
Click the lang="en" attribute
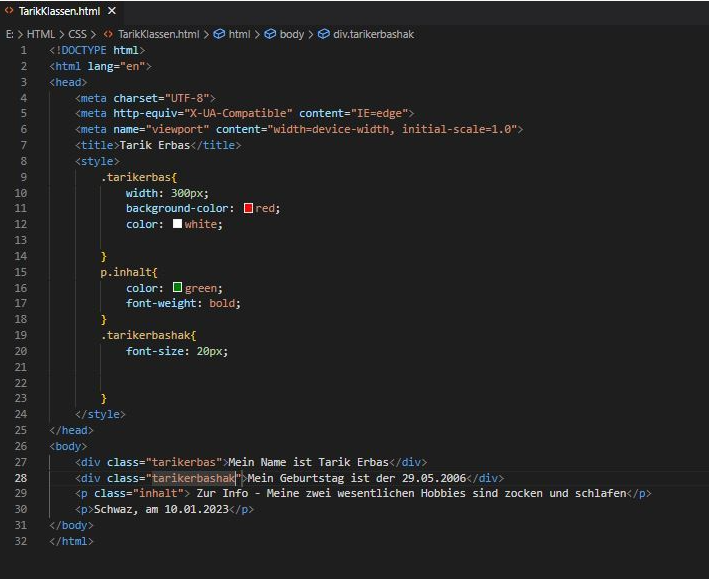(116, 66)
